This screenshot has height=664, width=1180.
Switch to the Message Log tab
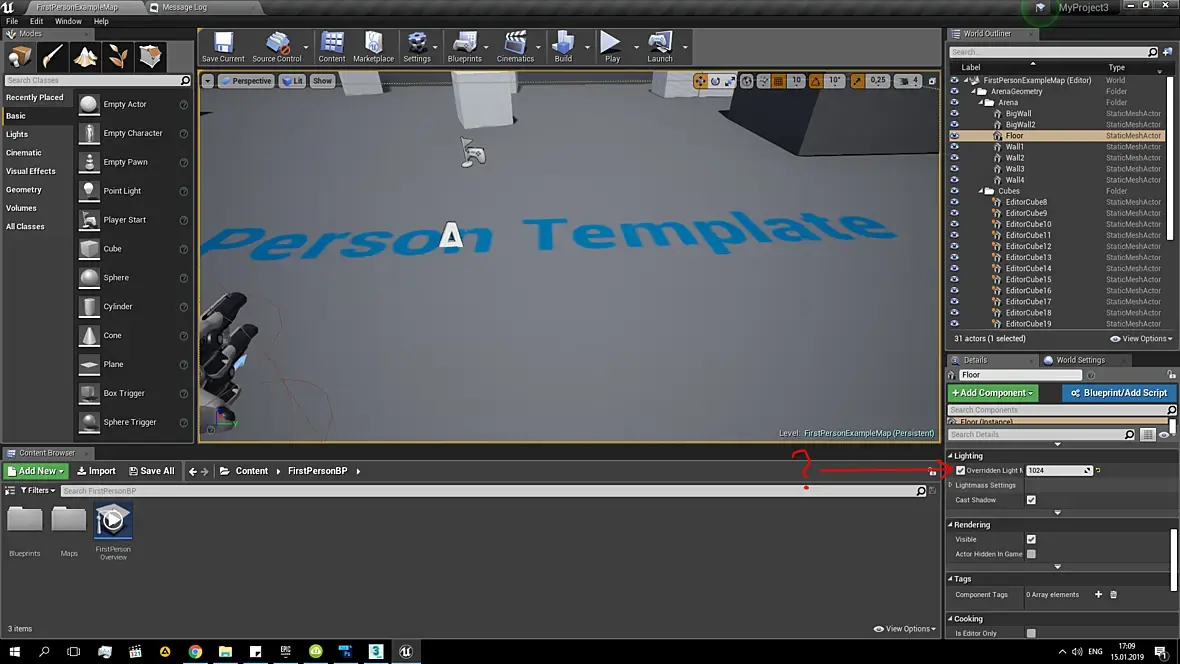click(x=184, y=7)
